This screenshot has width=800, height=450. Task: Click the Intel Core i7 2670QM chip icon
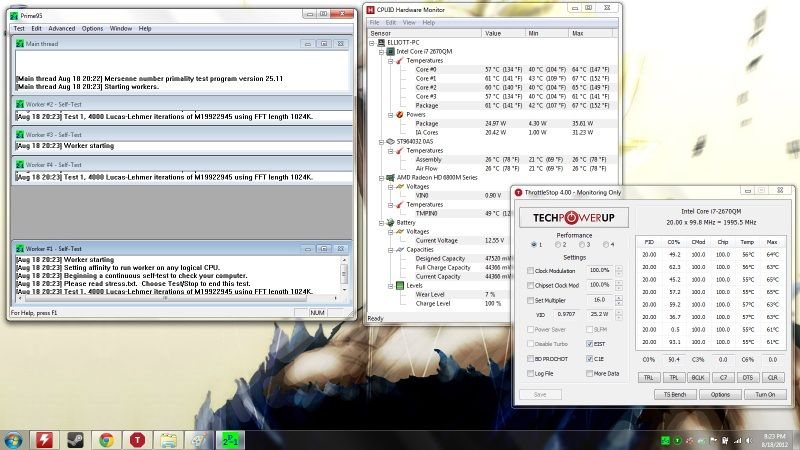tap(390, 52)
